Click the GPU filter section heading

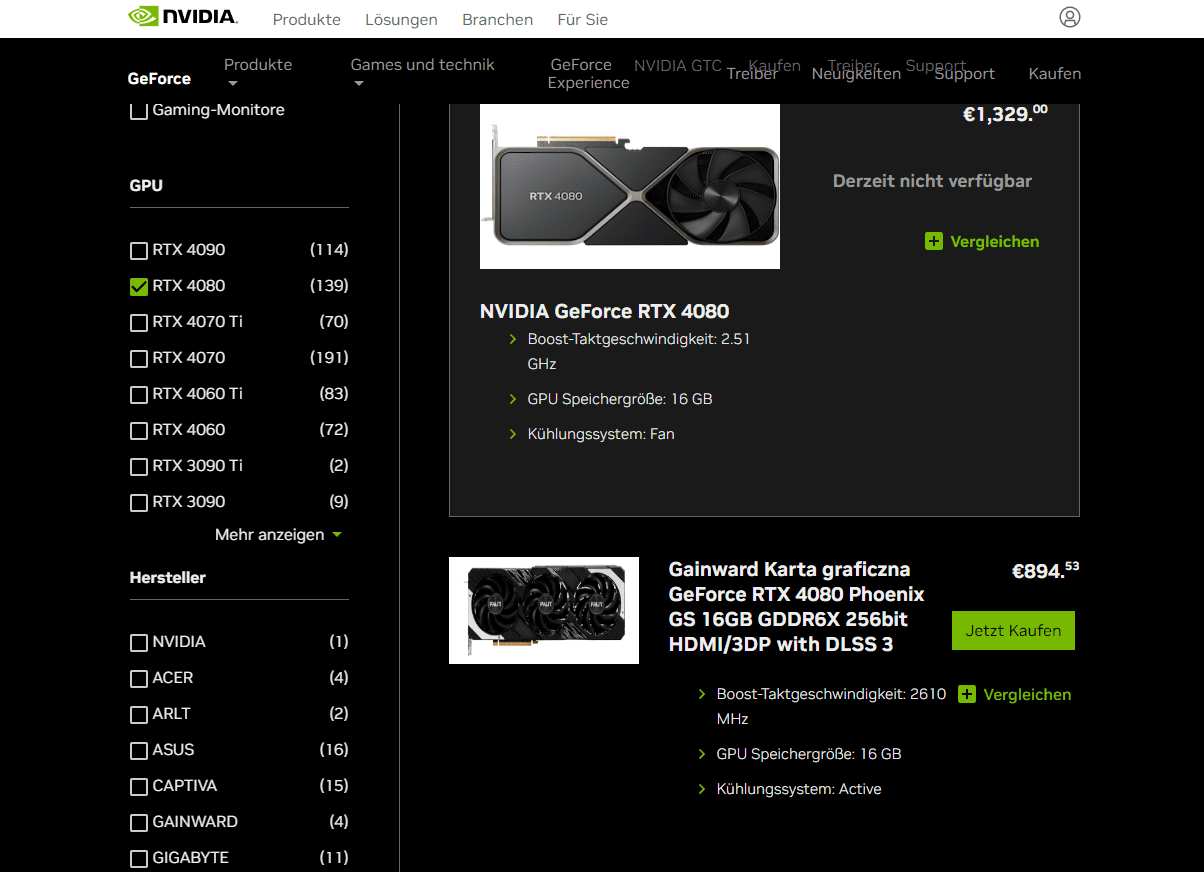tap(146, 186)
